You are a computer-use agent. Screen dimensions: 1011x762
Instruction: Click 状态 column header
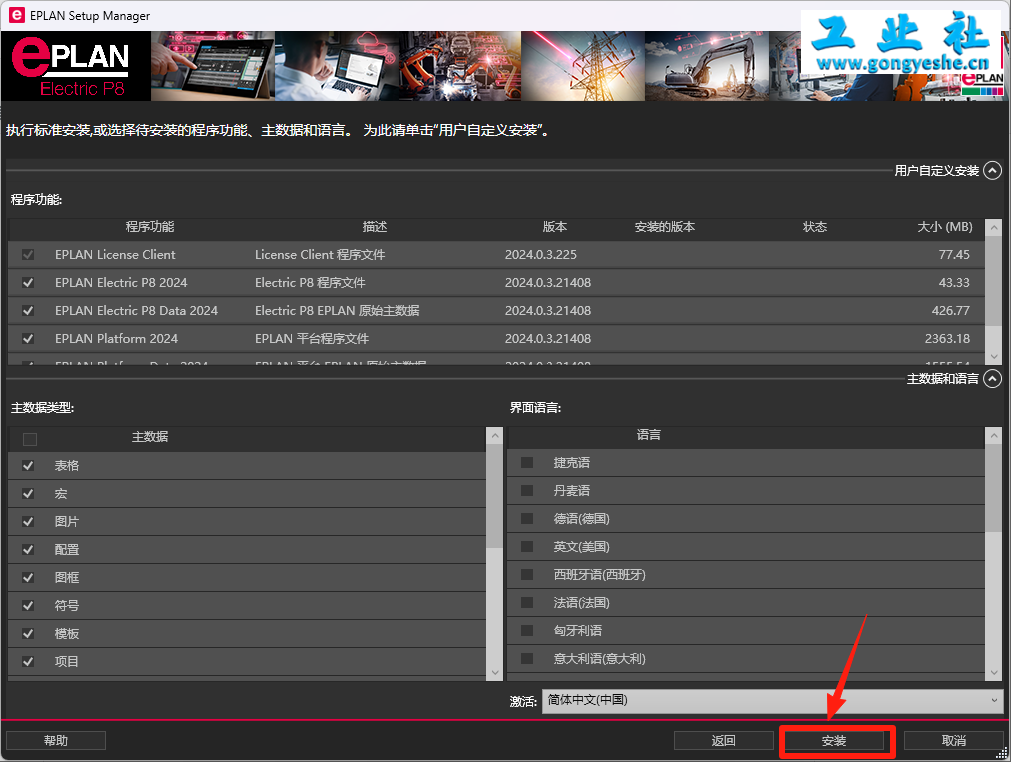pyautogui.click(x=815, y=227)
